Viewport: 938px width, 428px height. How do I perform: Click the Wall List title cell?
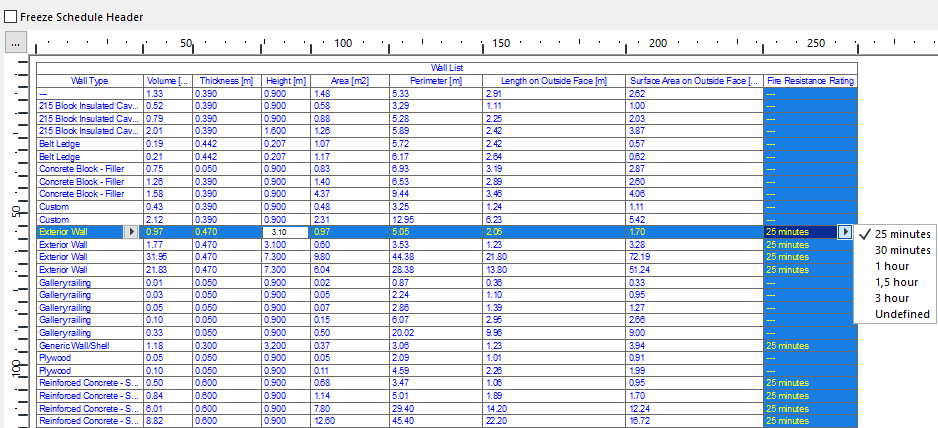[x=447, y=68]
